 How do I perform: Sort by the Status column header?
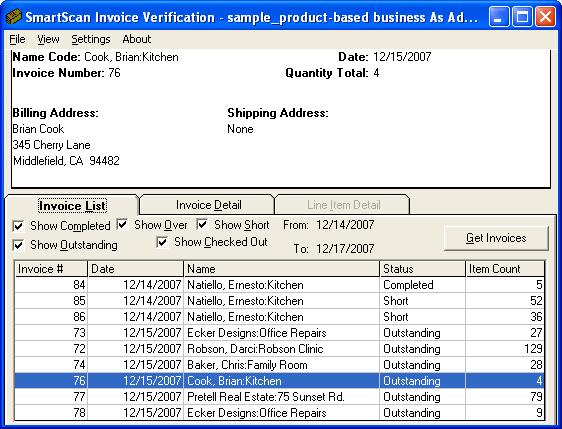[x=423, y=269]
